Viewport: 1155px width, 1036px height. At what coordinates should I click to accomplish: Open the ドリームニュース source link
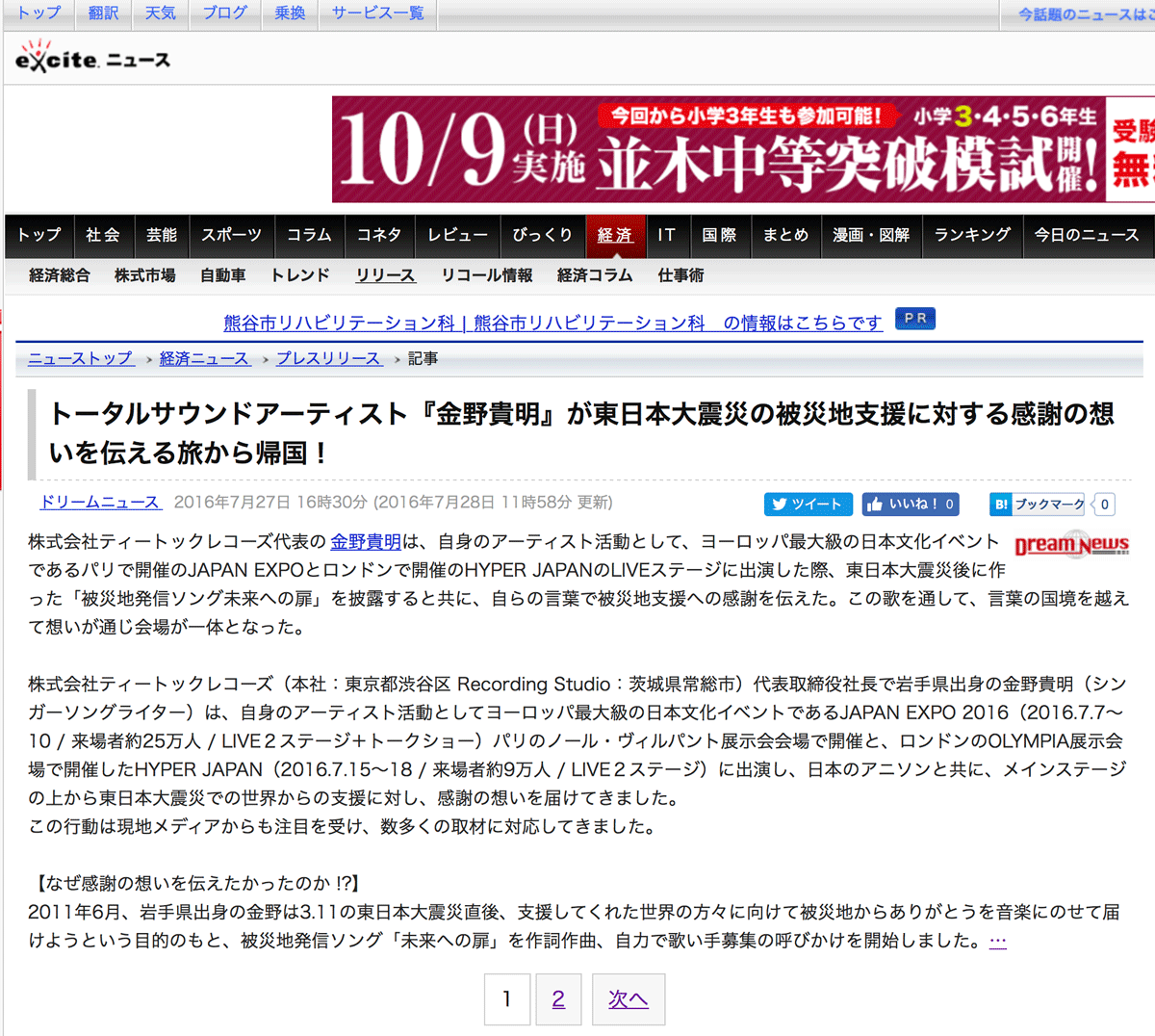coord(99,503)
